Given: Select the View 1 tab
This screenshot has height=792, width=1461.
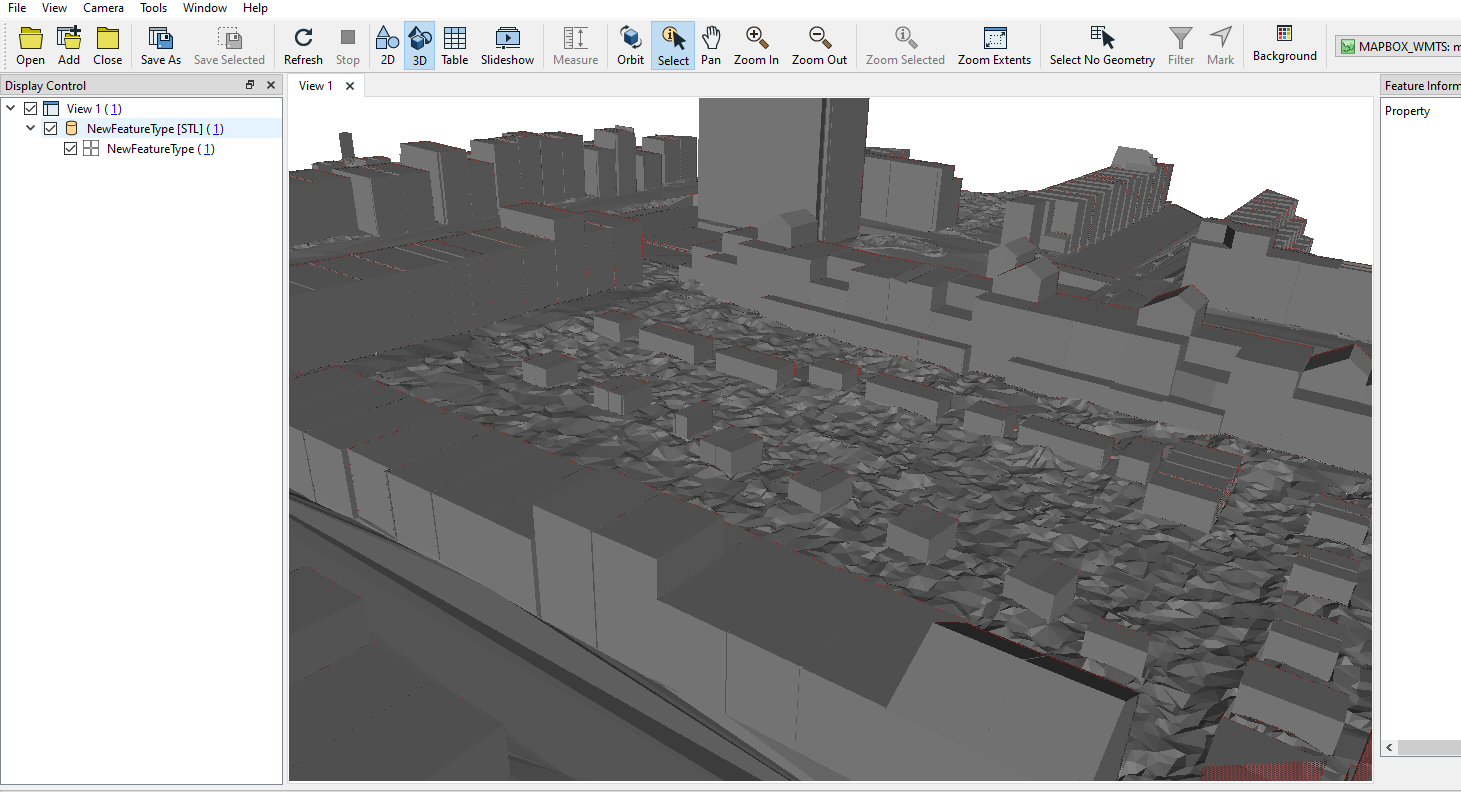Looking at the screenshot, I should coord(316,86).
